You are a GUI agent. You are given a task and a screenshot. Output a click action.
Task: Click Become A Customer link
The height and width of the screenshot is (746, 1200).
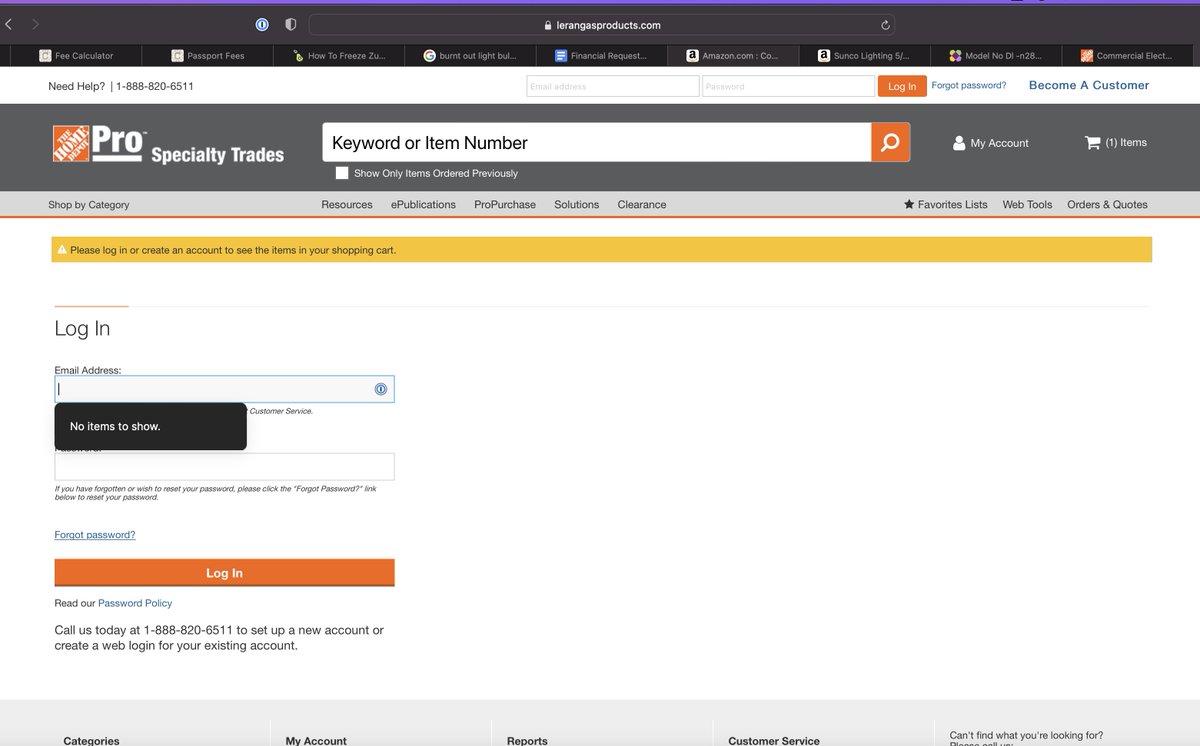coord(1089,85)
